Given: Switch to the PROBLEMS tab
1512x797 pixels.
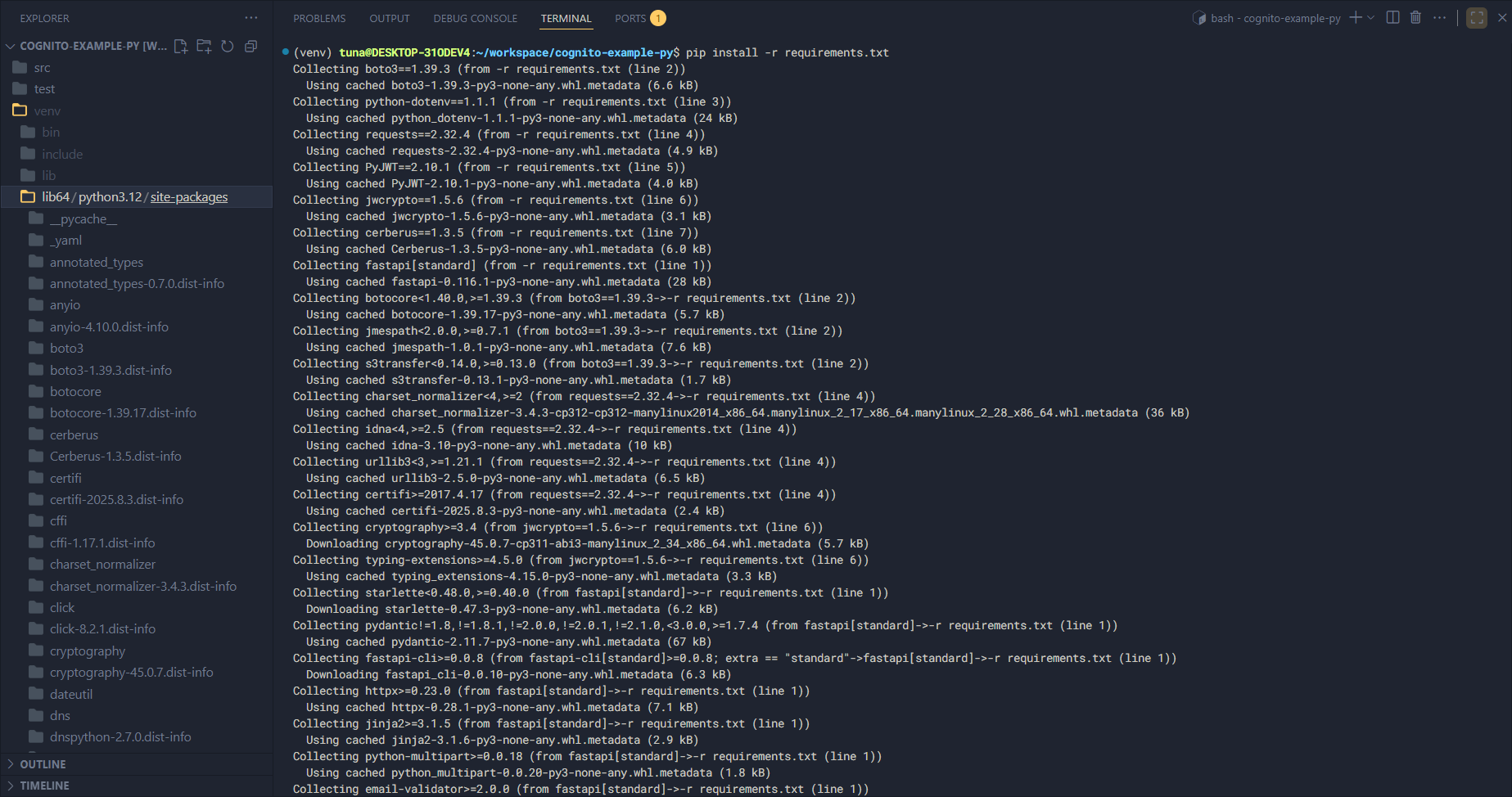Looking at the screenshot, I should [x=319, y=18].
